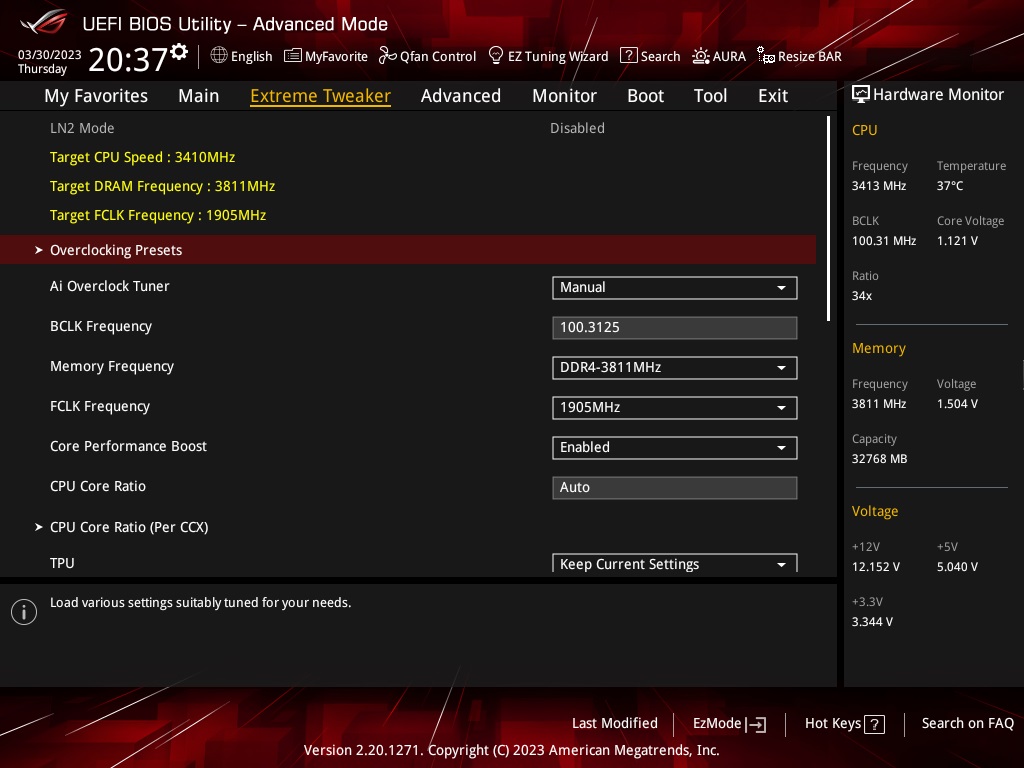Click the BCLK 100.31 MHz reading
This screenshot has width=1024, height=768.
884,240
